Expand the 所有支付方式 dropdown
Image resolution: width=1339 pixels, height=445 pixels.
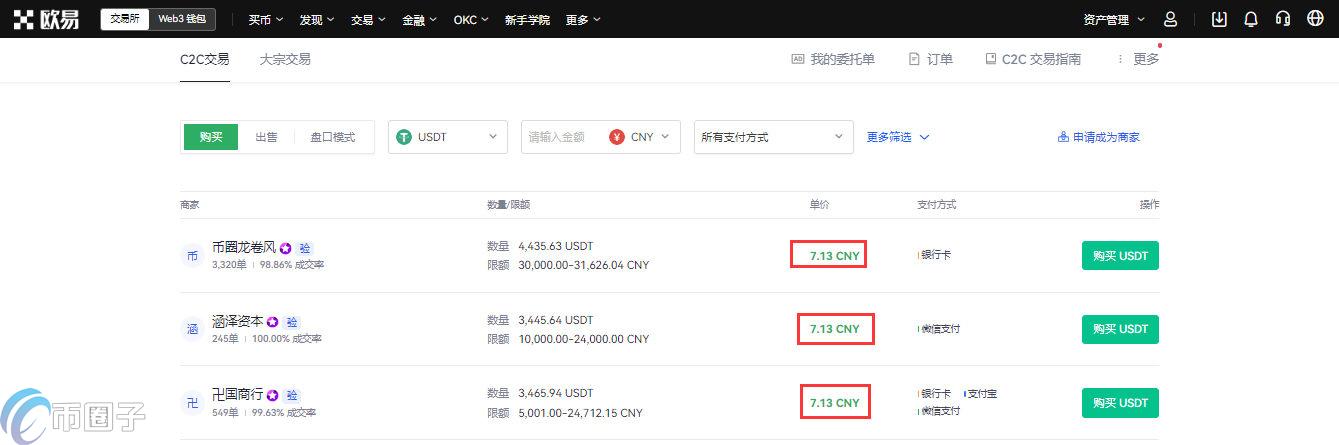click(773, 137)
